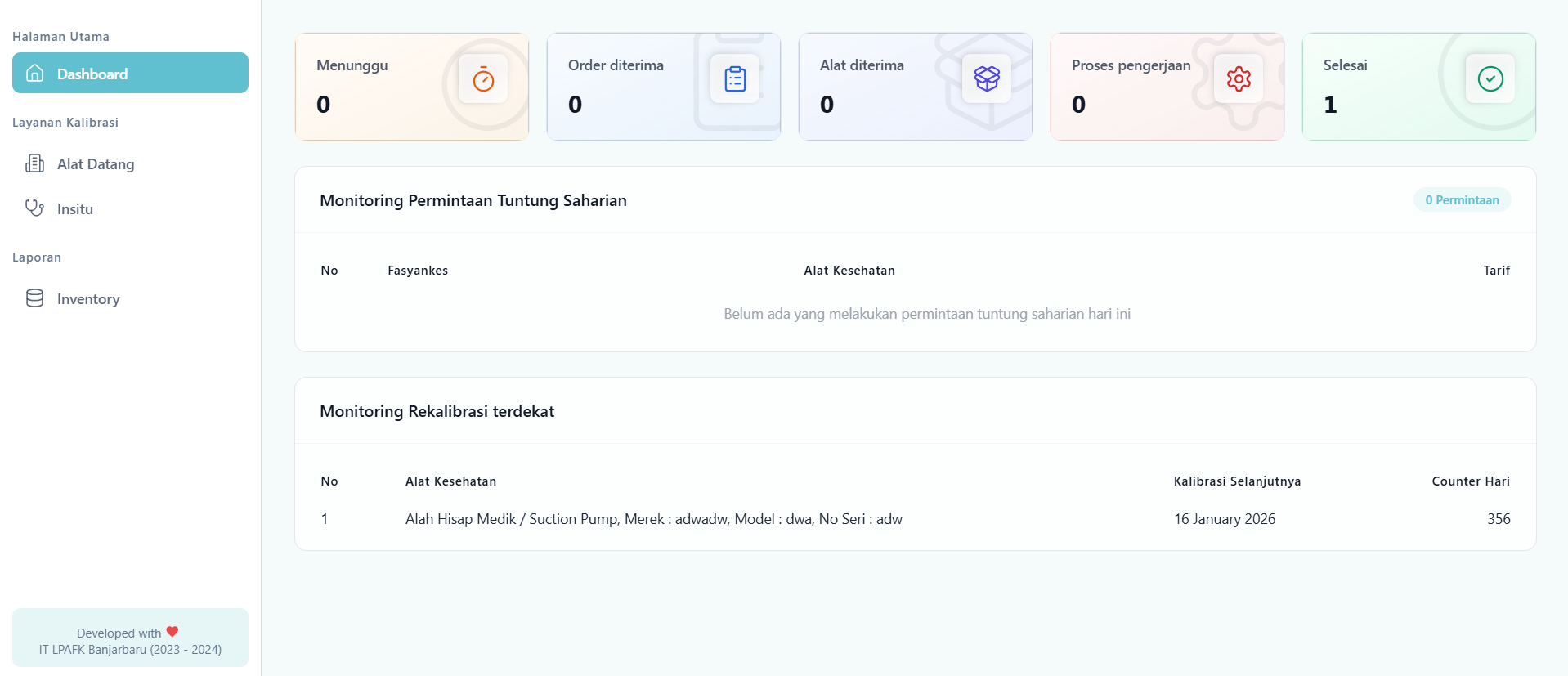Click the Selesai count value 1

[x=1330, y=105]
